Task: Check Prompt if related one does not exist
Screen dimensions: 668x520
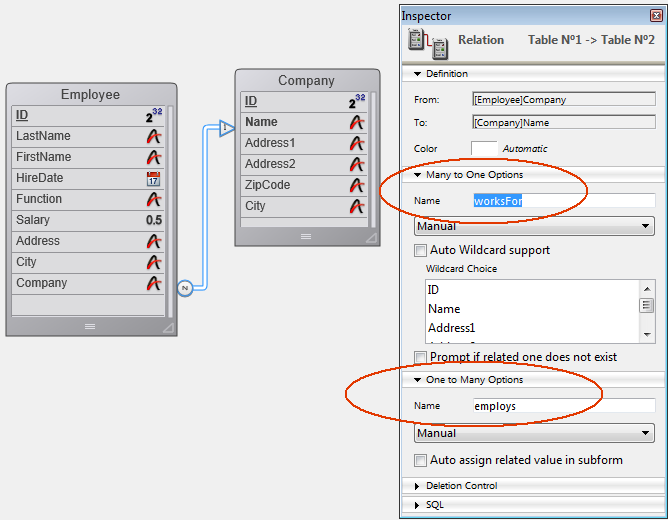Action: tap(420, 357)
